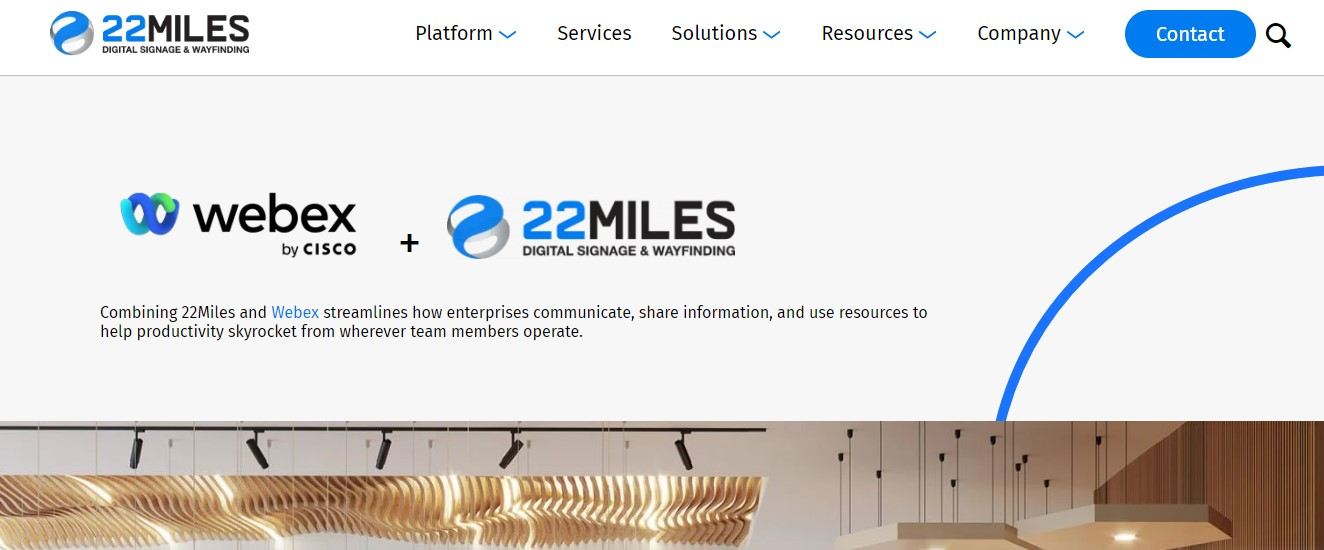The width and height of the screenshot is (1324, 550).
Task: Open the Platform navigation item
Action: coord(454,33)
